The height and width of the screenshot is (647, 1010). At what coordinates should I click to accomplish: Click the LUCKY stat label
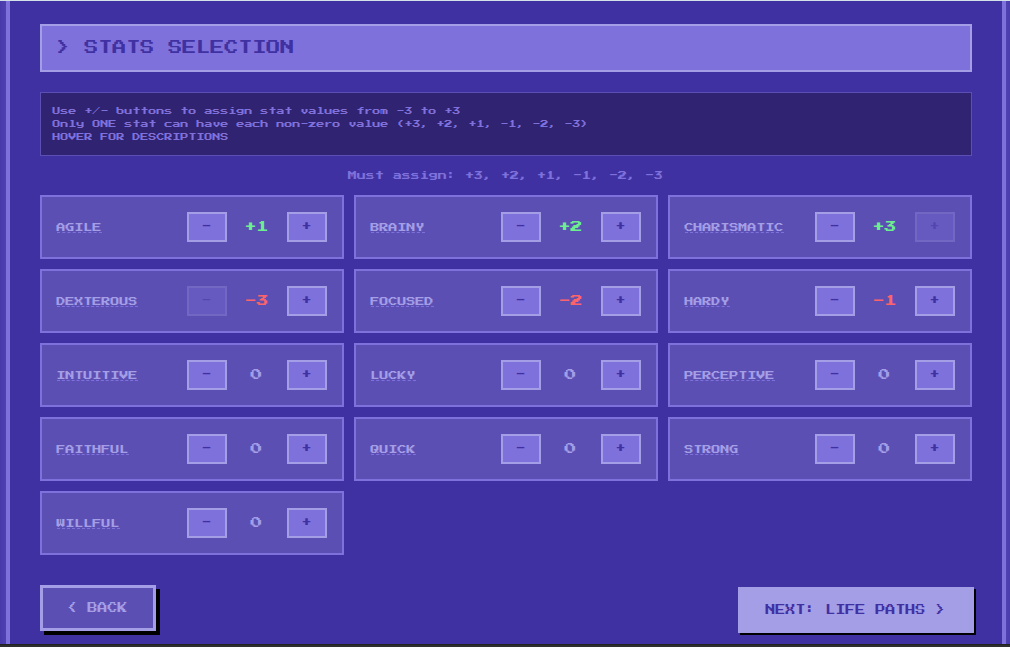click(x=393, y=376)
